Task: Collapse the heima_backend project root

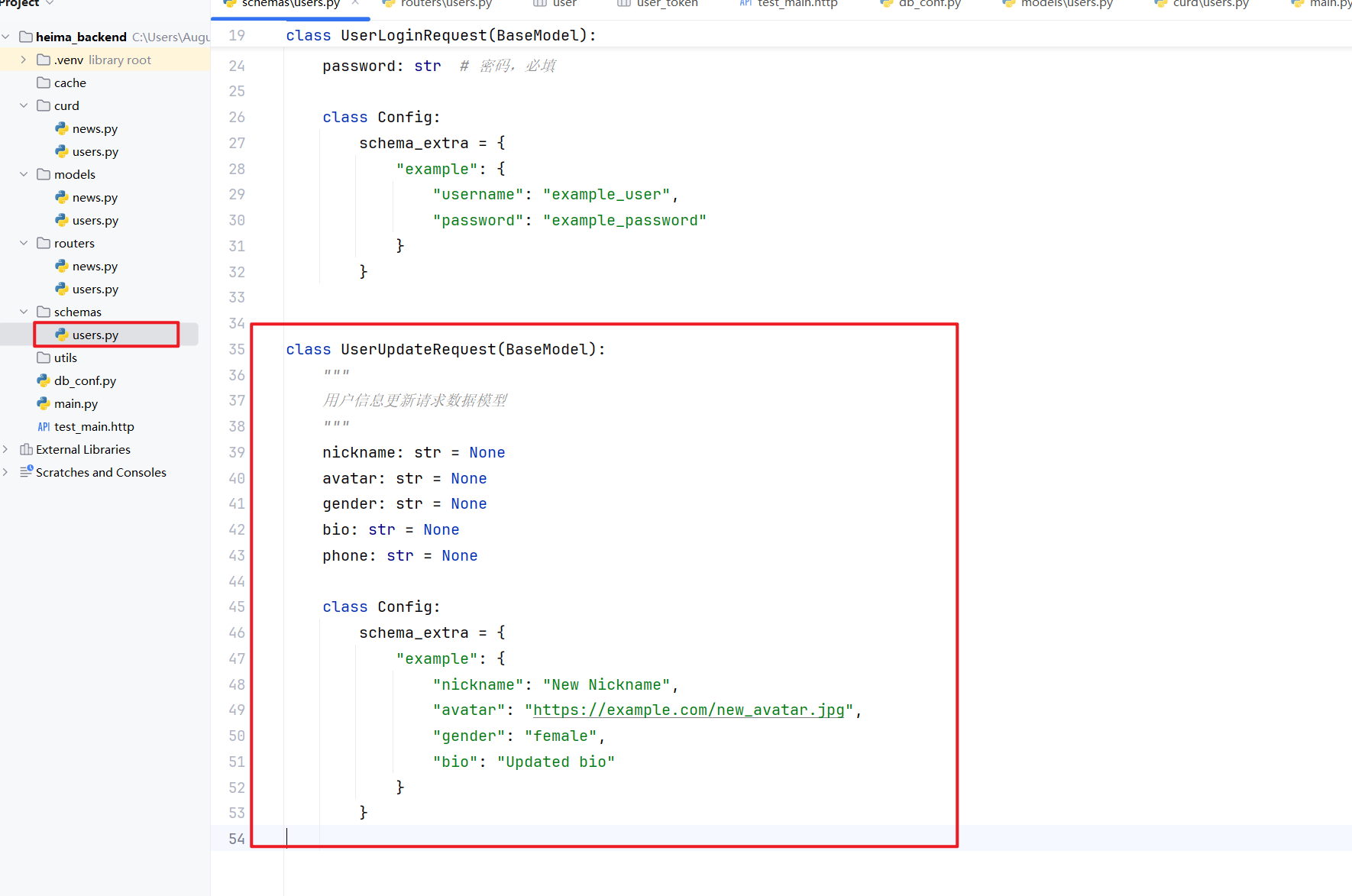Action: (6, 37)
